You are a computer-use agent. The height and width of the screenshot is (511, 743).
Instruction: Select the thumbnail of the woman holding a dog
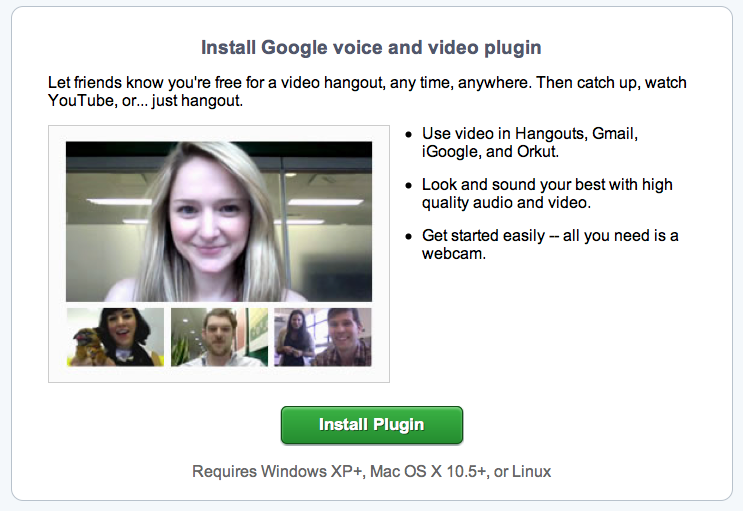(x=115, y=337)
